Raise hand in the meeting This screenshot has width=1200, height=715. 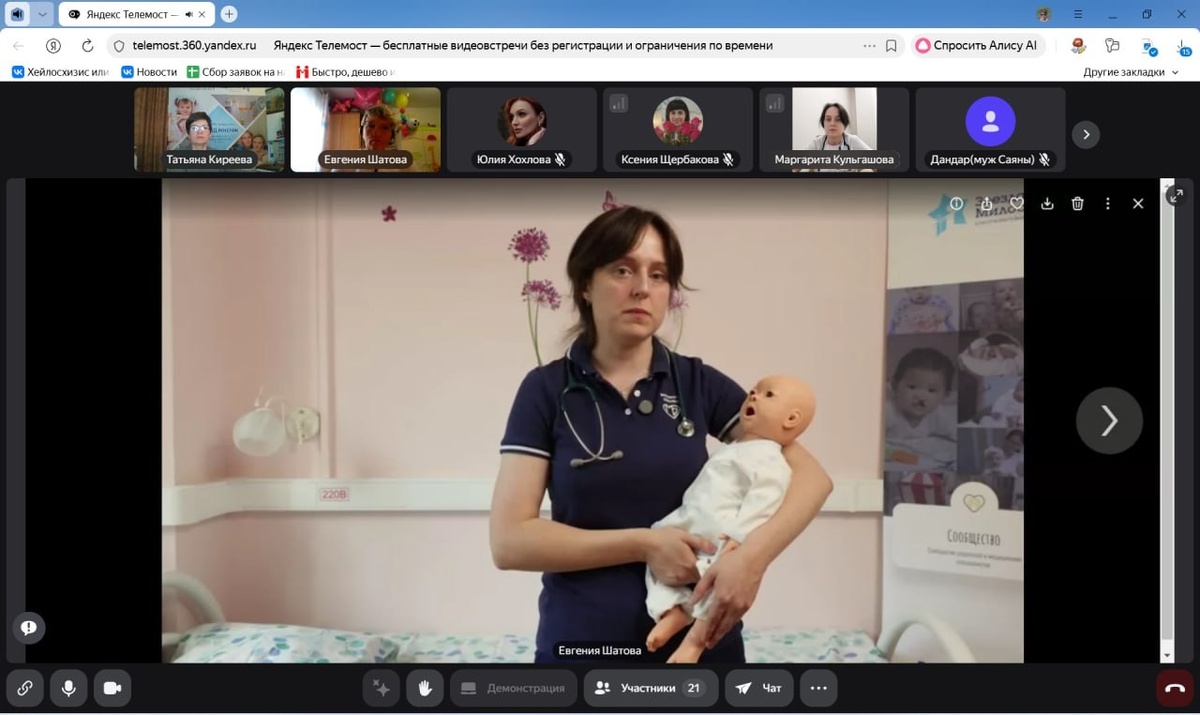point(425,688)
